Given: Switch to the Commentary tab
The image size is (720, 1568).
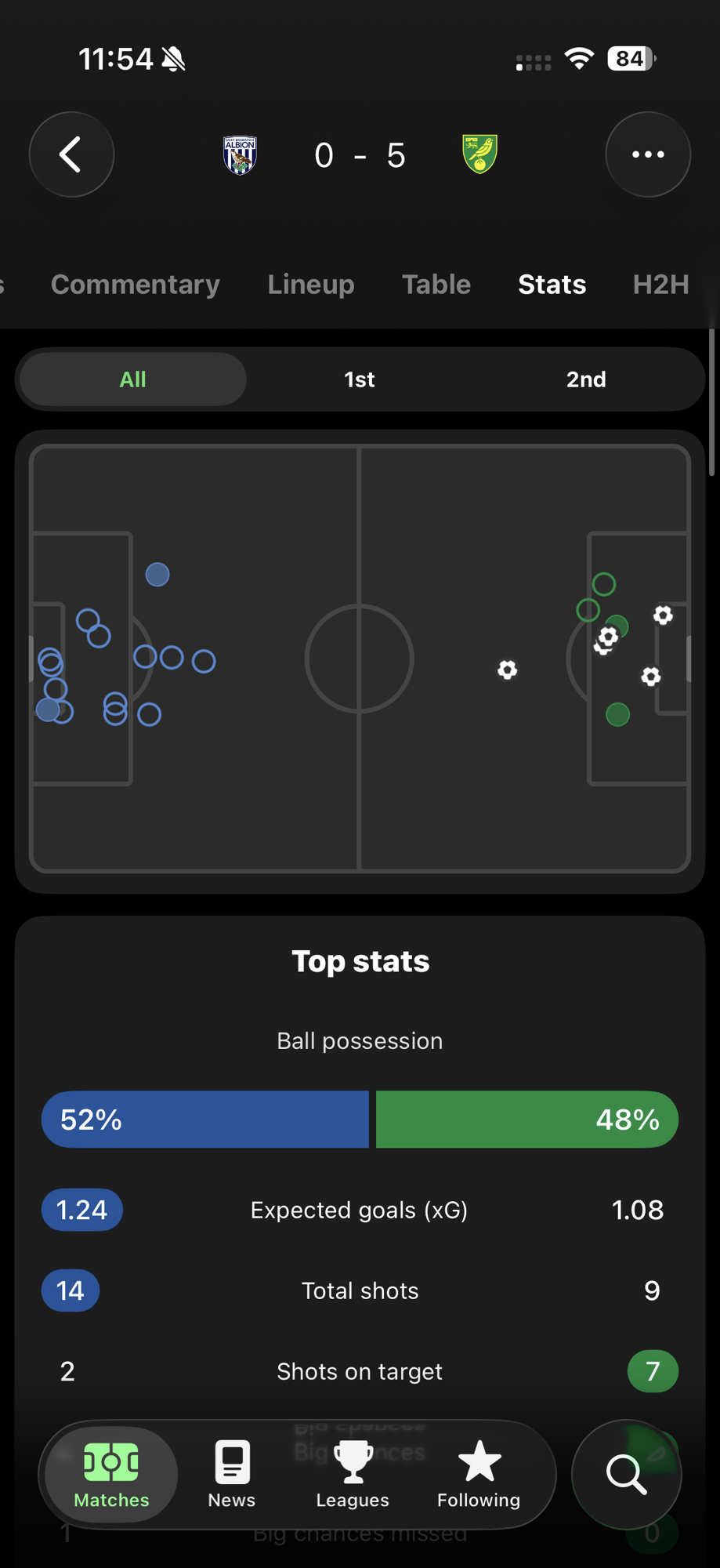Looking at the screenshot, I should 136,285.
